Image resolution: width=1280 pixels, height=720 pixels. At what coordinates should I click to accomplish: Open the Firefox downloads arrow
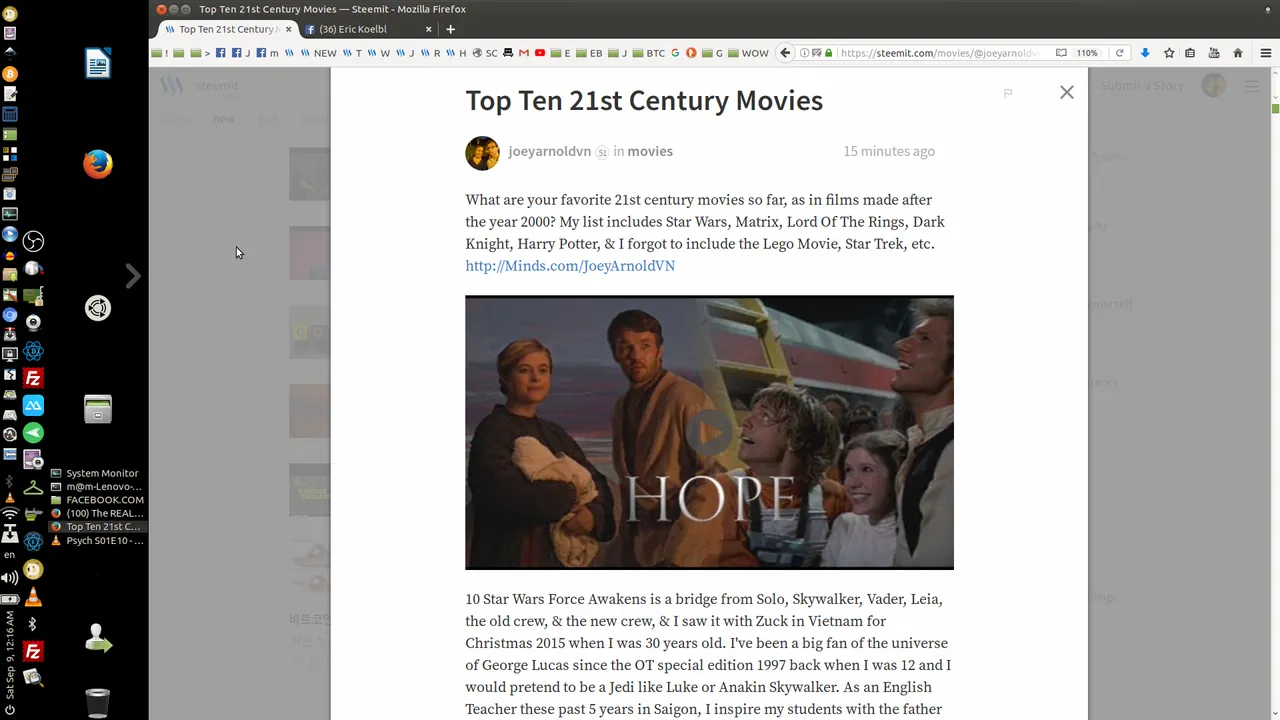[1145, 53]
